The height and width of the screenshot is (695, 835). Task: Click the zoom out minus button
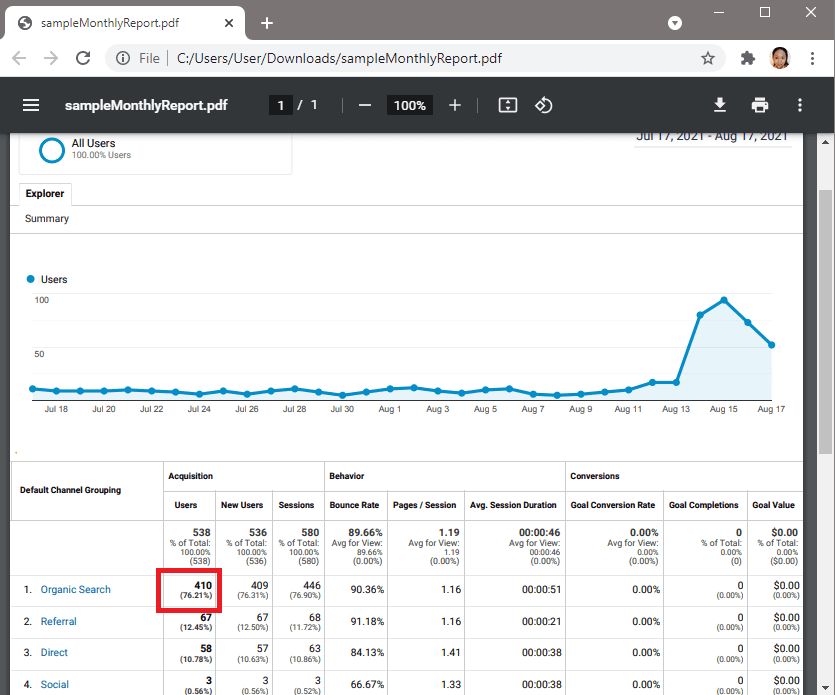click(365, 105)
